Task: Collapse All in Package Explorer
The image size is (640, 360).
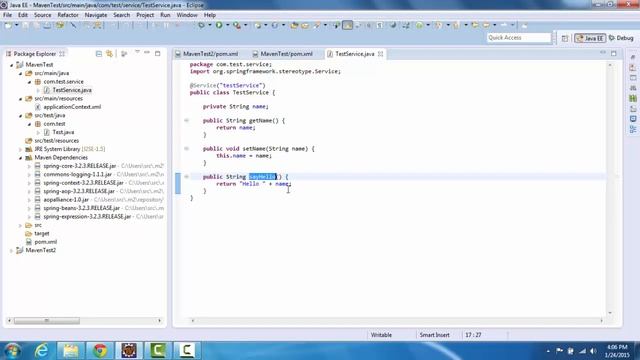Action: click(99, 53)
